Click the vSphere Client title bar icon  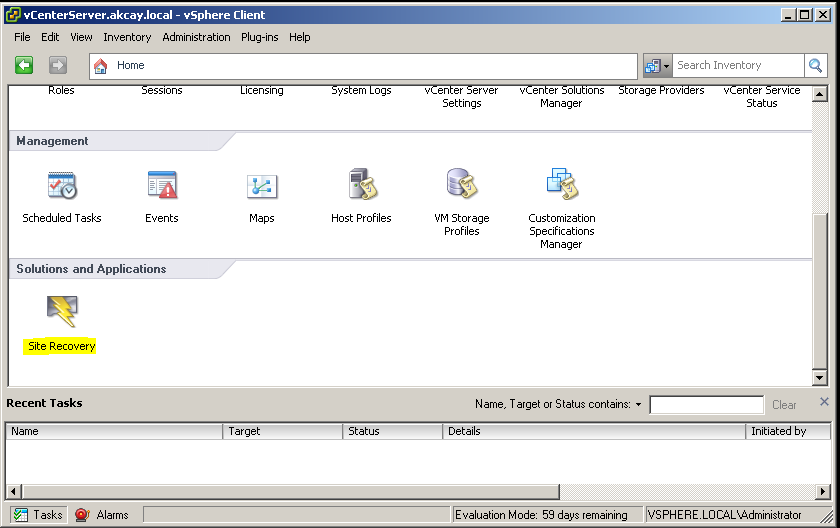tap(13, 15)
